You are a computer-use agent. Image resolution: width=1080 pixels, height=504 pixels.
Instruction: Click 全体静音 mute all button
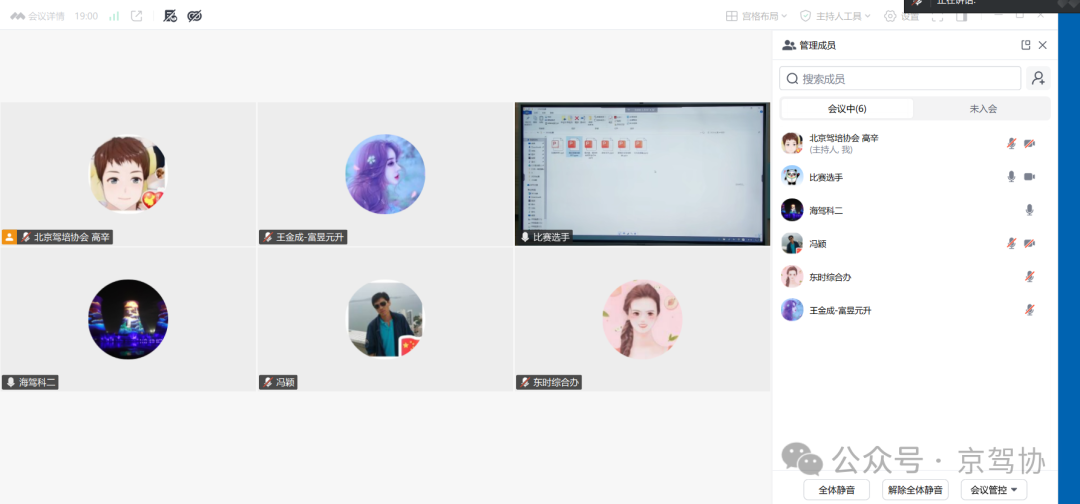pyautogui.click(x=837, y=490)
